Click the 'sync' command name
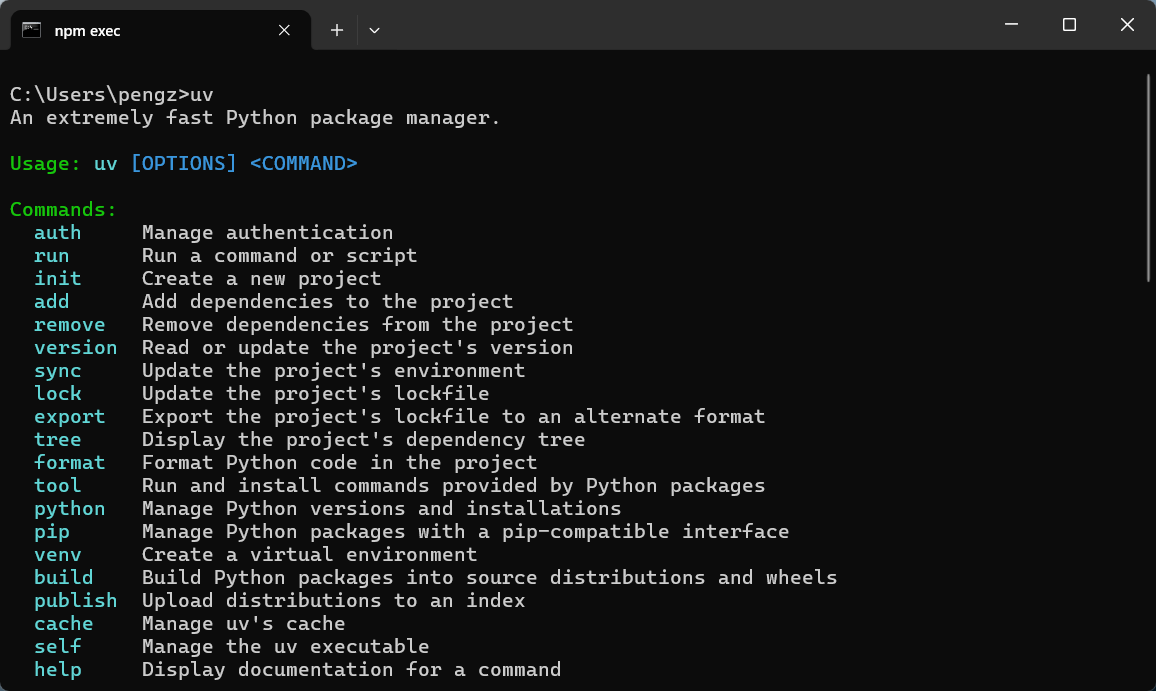 (58, 371)
